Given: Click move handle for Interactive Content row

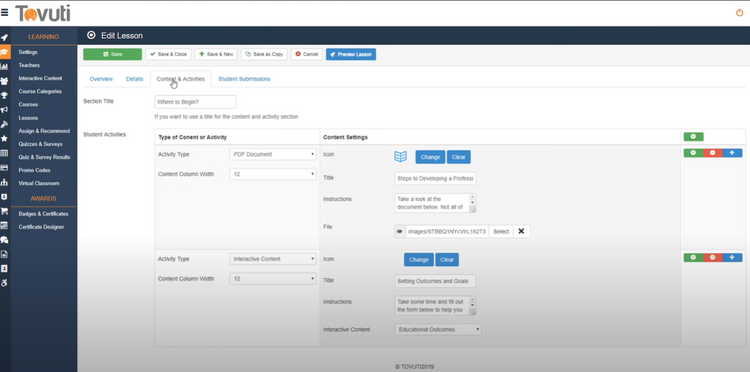Looking at the screenshot, I should (732, 258).
